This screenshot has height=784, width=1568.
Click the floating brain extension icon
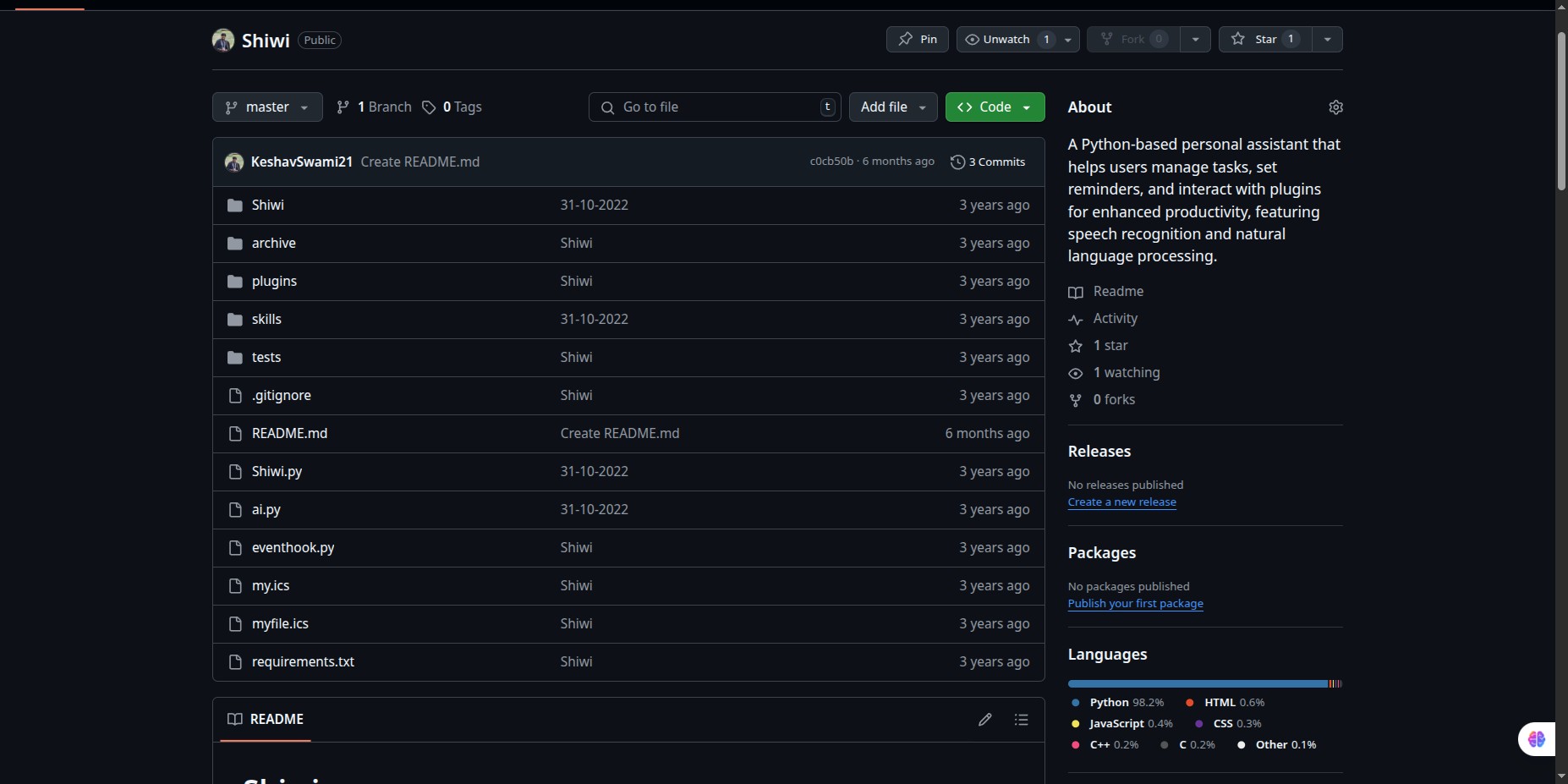1536,739
